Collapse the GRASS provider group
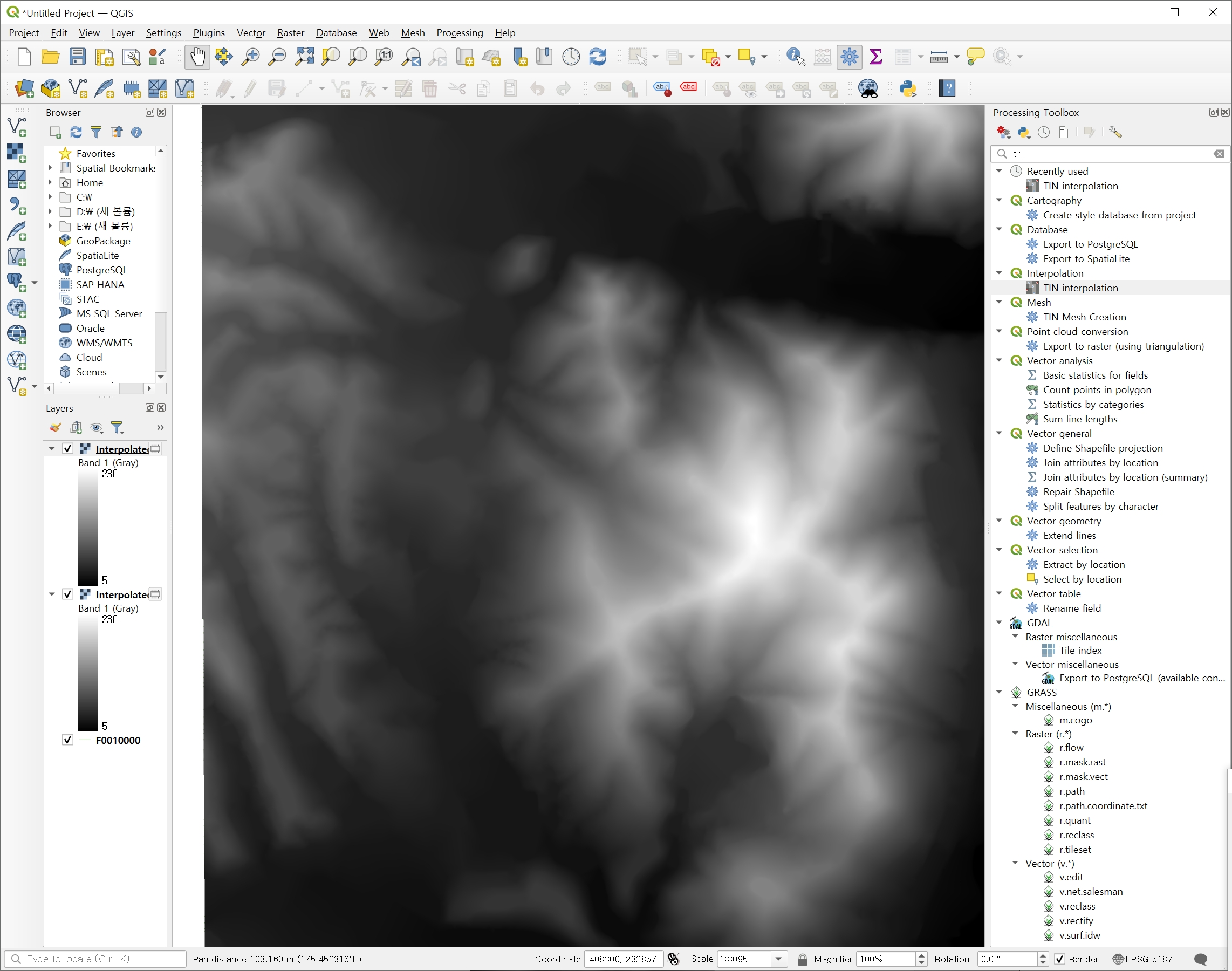This screenshot has height=971, width=1232. pyautogui.click(x=999, y=693)
